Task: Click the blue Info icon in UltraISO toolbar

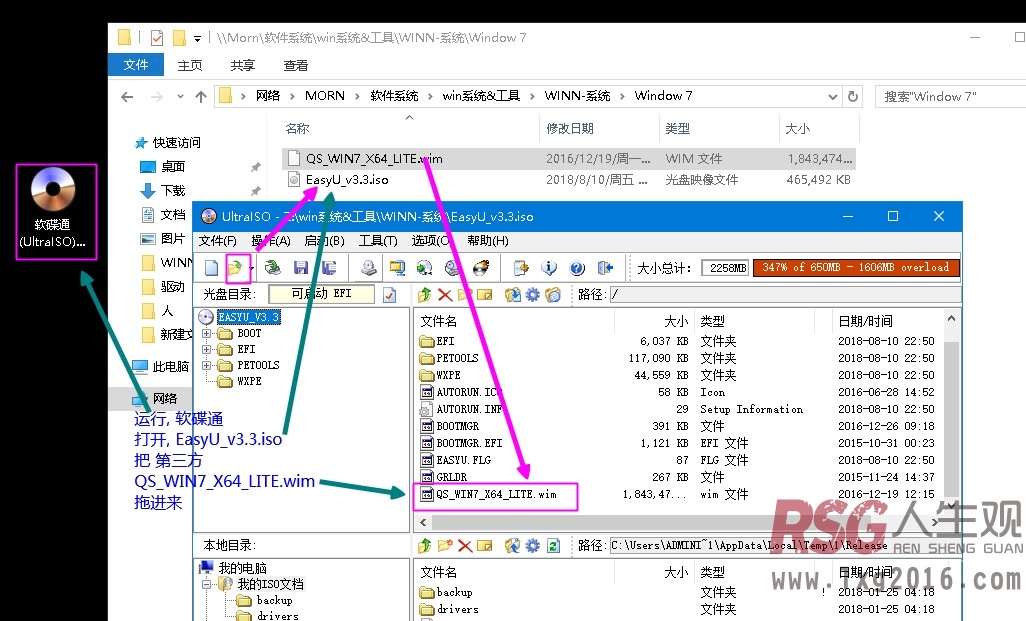Action: [549, 268]
